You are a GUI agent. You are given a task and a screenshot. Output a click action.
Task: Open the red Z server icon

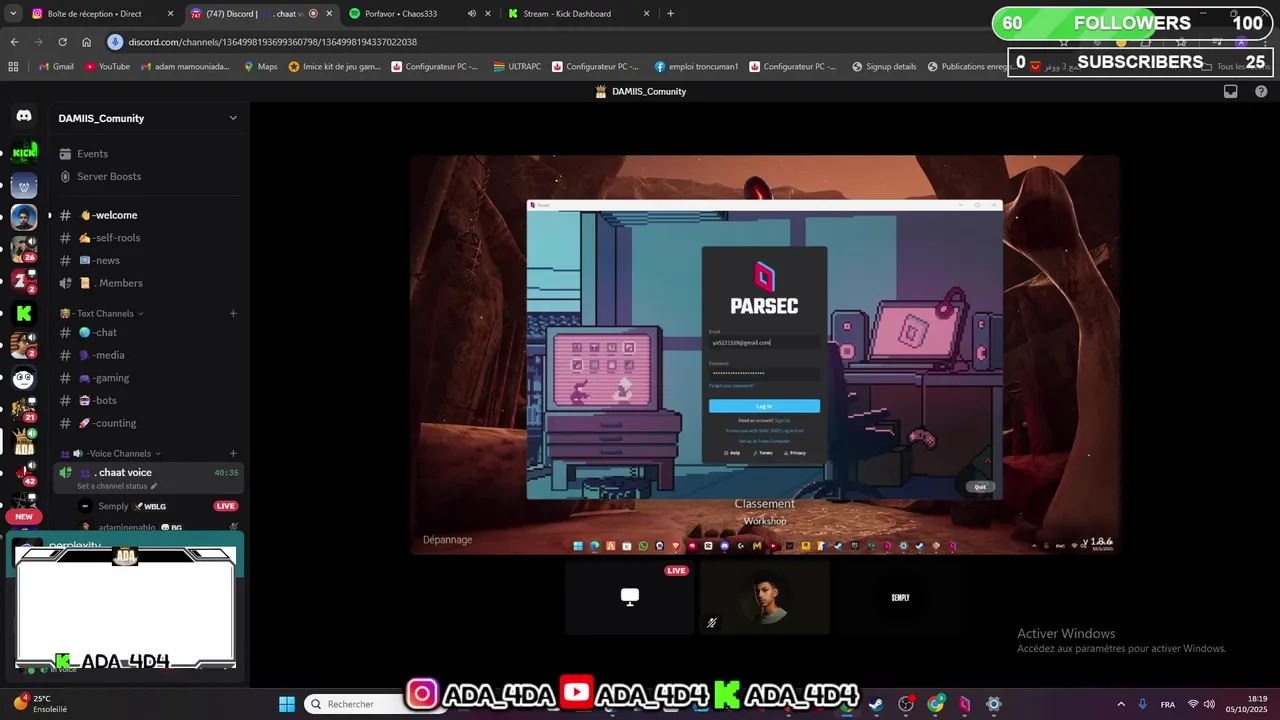pyautogui.click(x=24, y=281)
